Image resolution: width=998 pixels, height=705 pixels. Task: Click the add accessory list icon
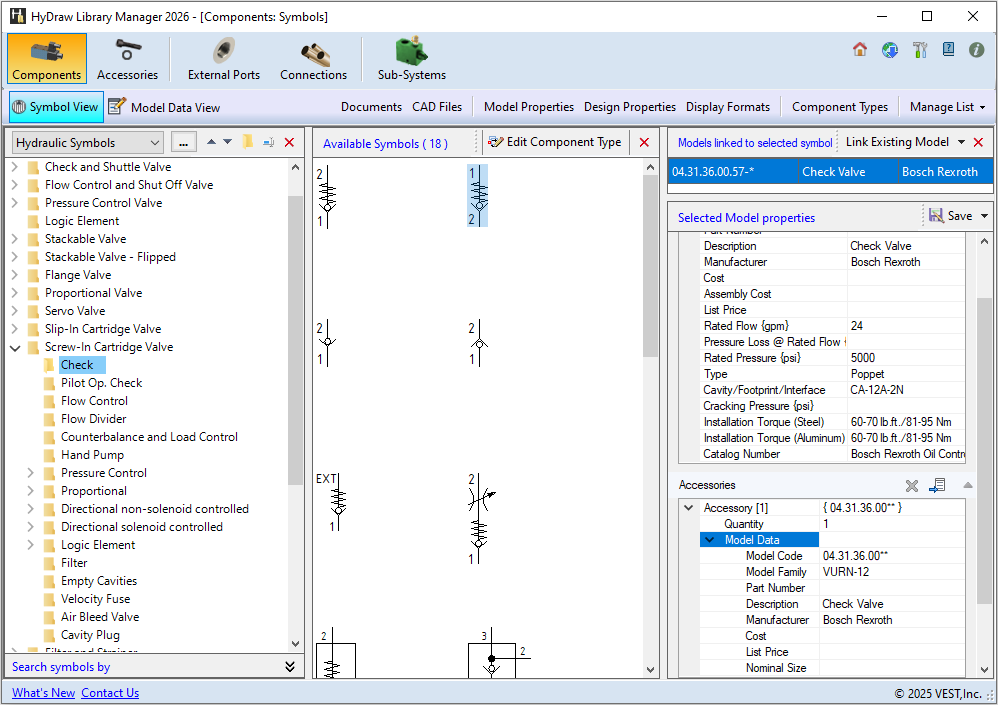pyautogui.click(x=937, y=485)
